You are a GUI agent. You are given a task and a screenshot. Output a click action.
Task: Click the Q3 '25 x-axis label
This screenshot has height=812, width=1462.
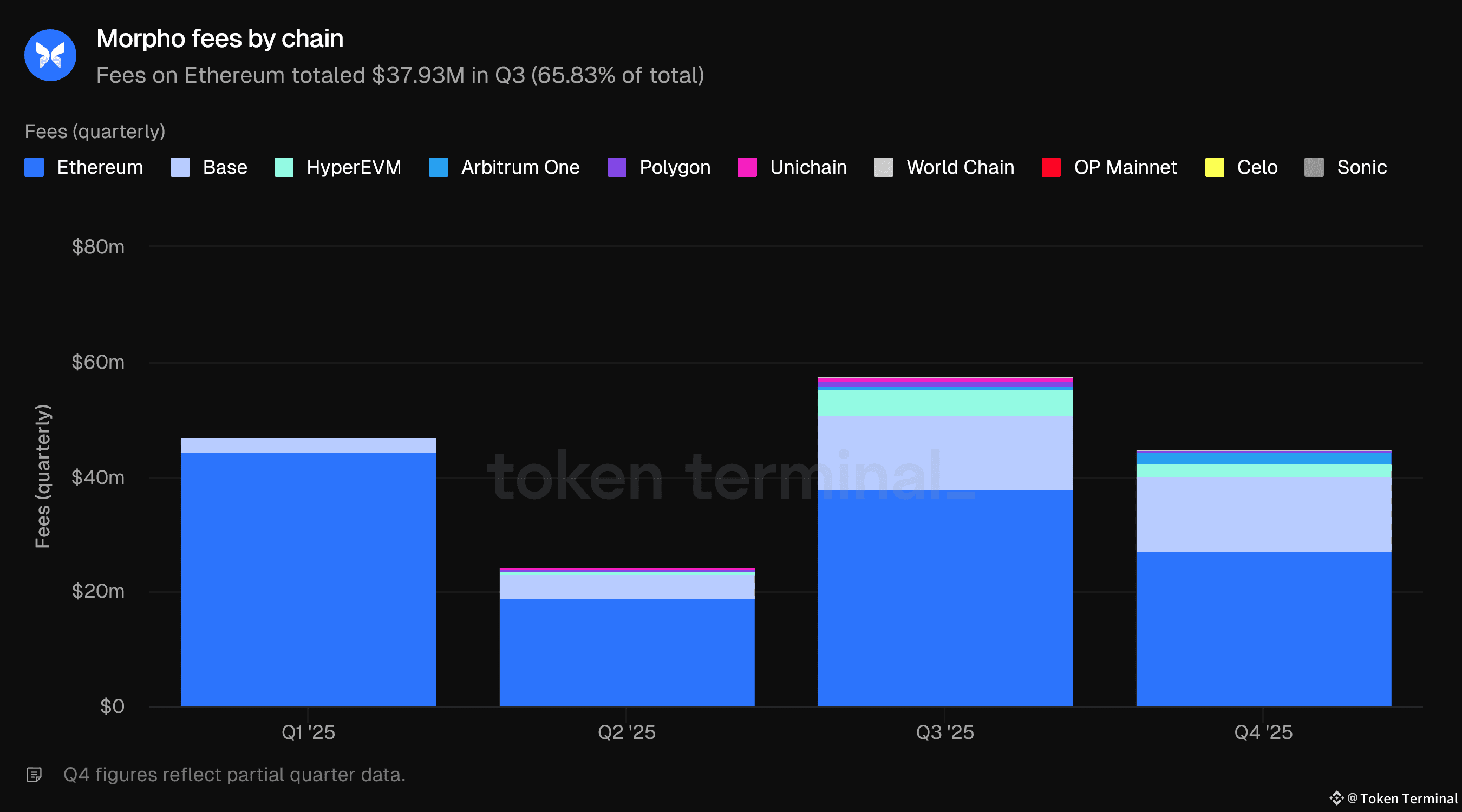point(945,732)
